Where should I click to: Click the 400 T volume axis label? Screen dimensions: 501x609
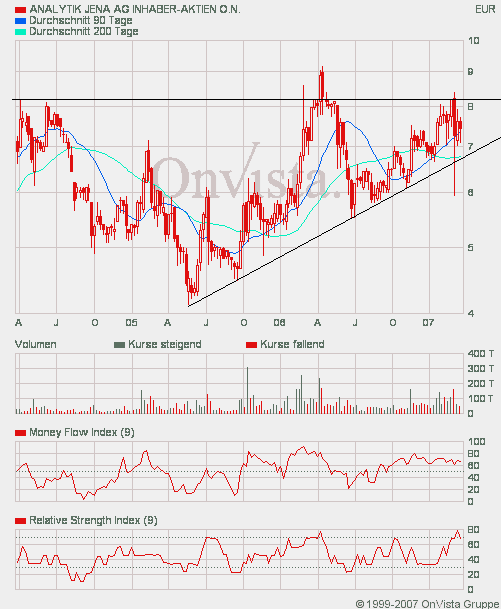[x=481, y=353]
